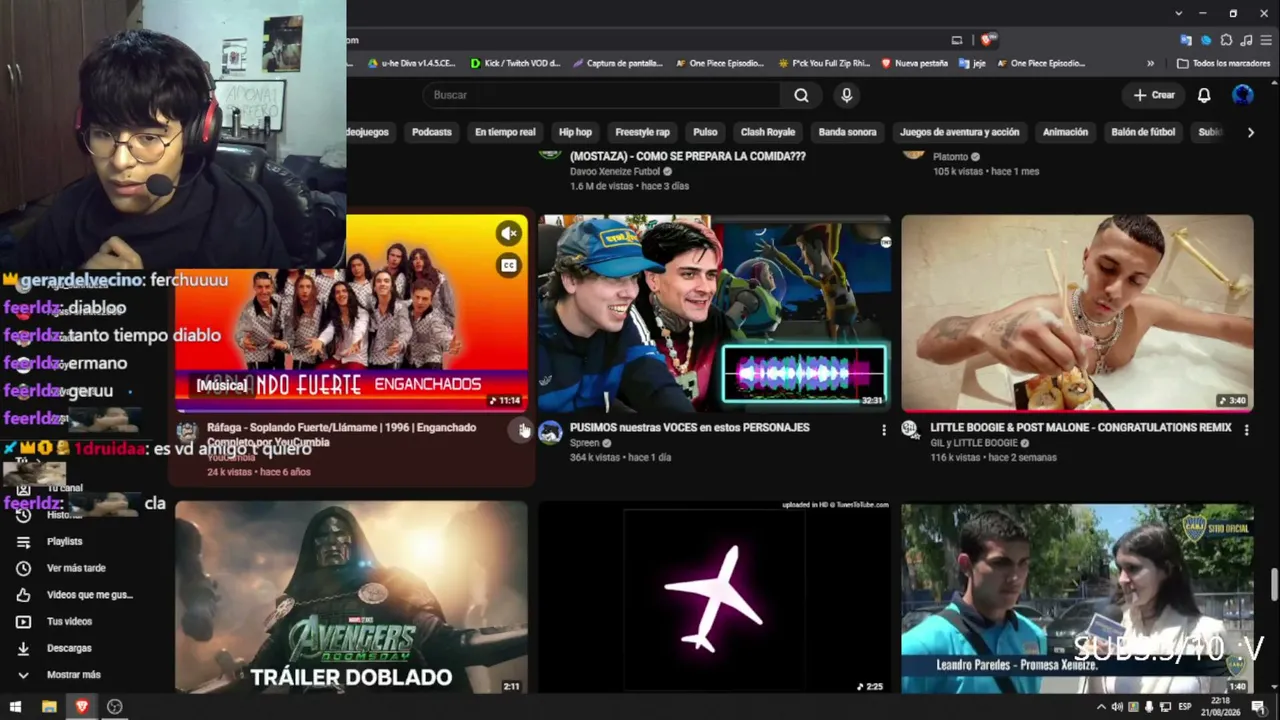Click the Playlists sidebar label

click(64, 541)
